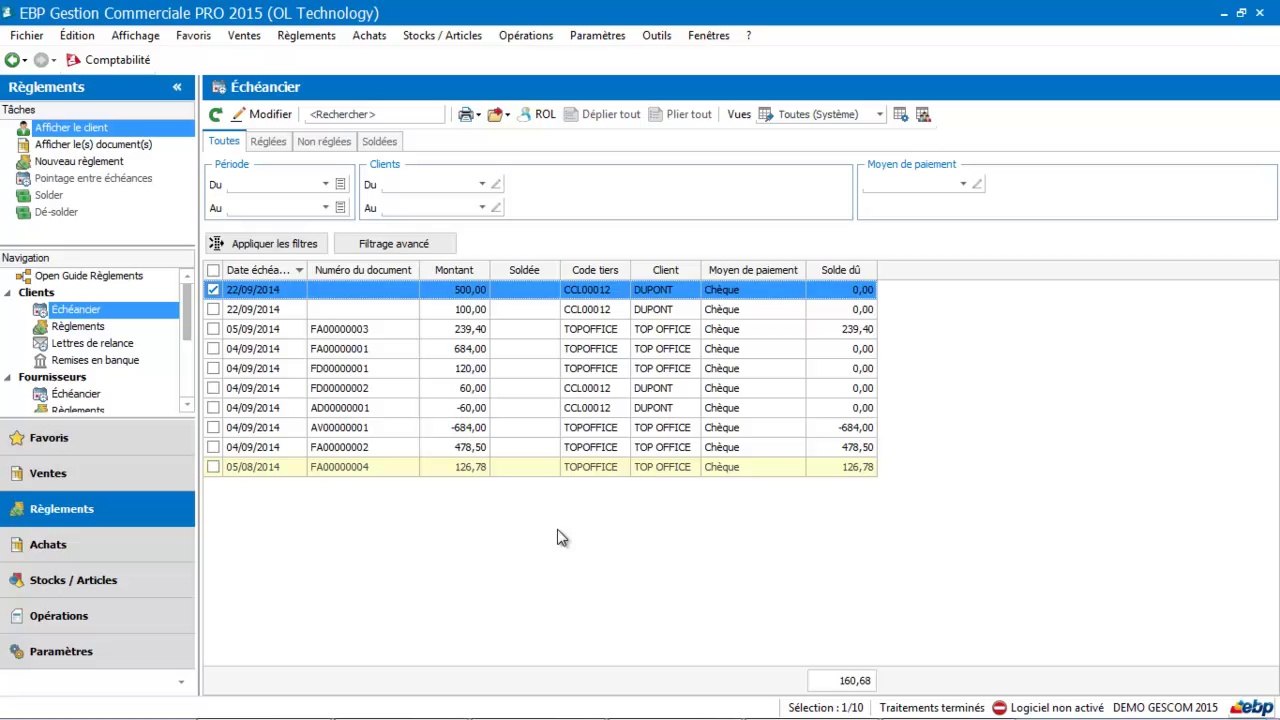Open Comptabilité from the top toolbar
This screenshot has width=1280, height=720.
tap(108, 60)
